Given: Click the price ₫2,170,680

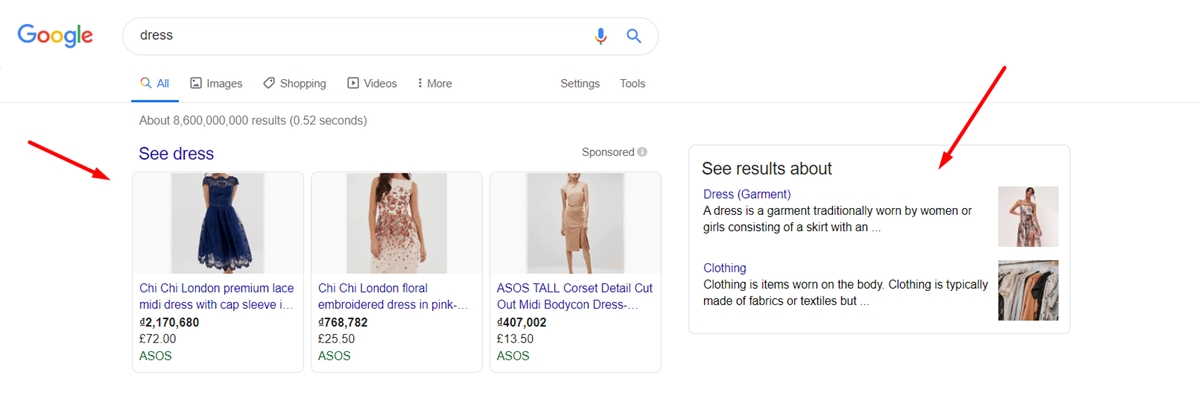Looking at the screenshot, I should 169,323.
